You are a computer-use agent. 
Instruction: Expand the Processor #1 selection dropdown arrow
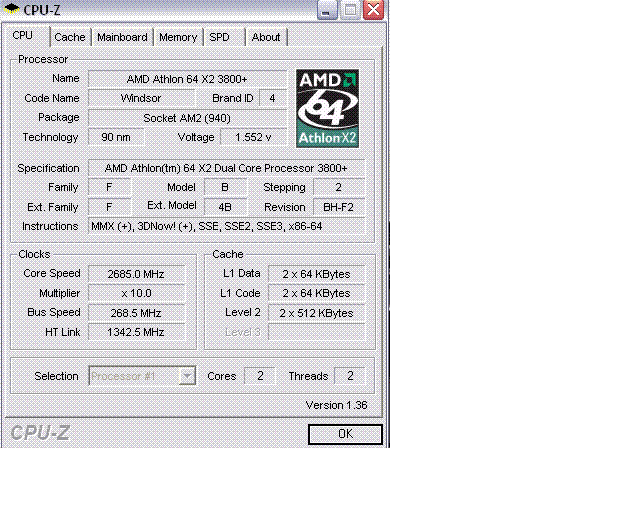pos(187,376)
